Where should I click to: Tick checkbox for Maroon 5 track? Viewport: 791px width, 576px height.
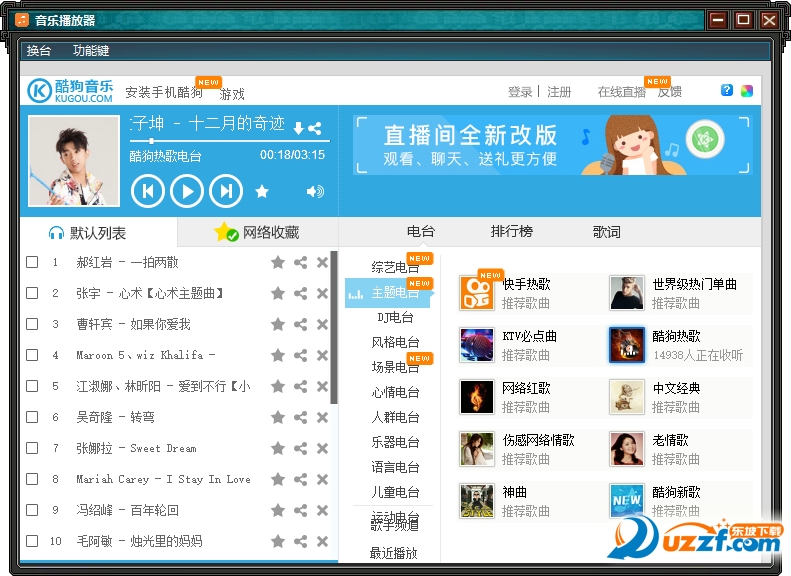click(32, 355)
